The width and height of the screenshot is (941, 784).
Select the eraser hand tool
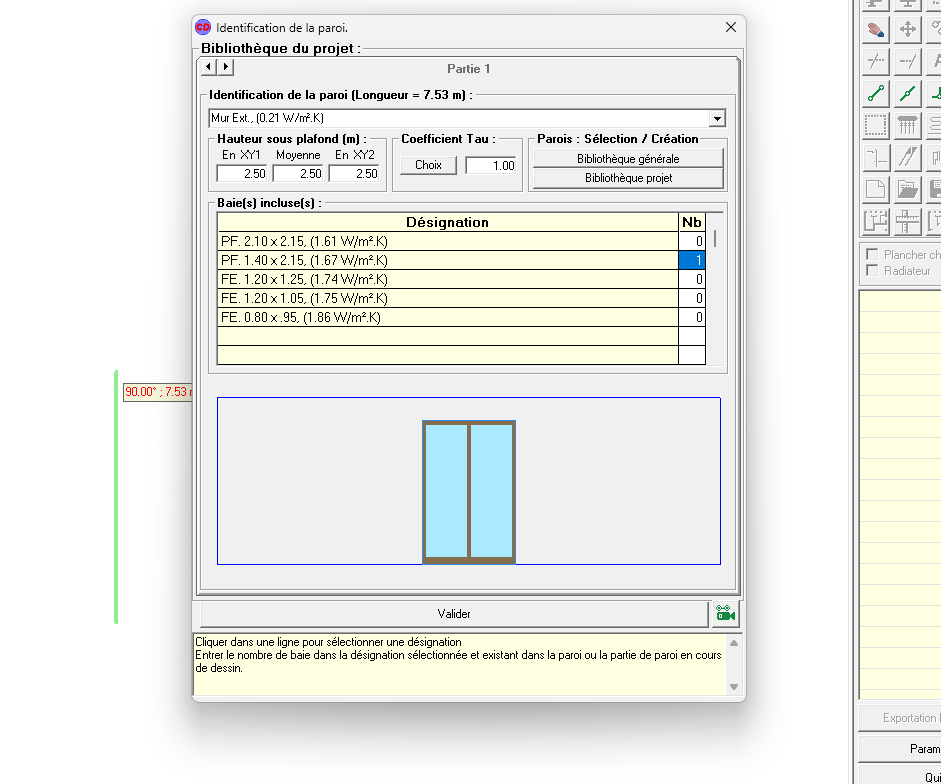(x=876, y=29)
